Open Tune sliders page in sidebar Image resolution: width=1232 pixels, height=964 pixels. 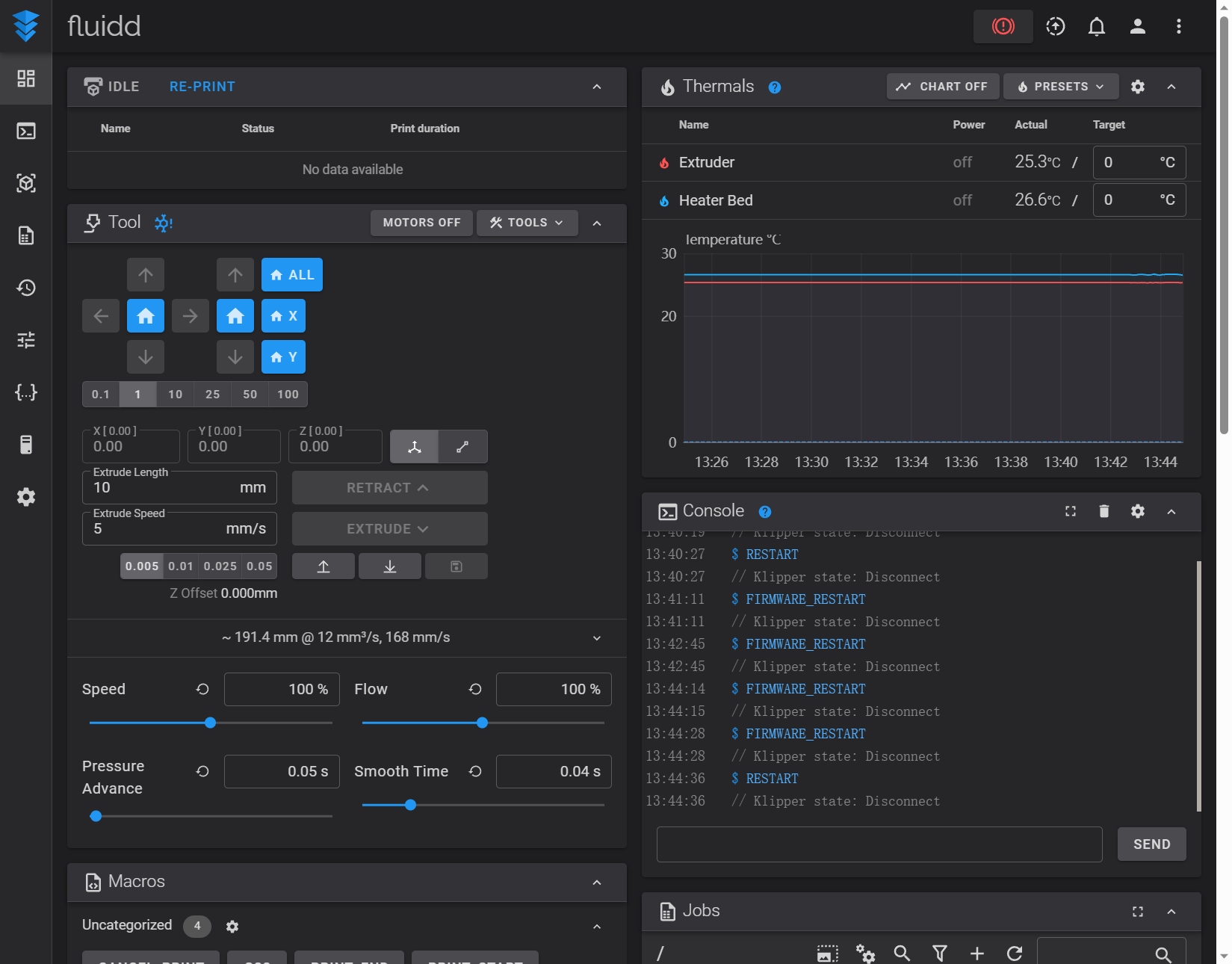(26, 340)
